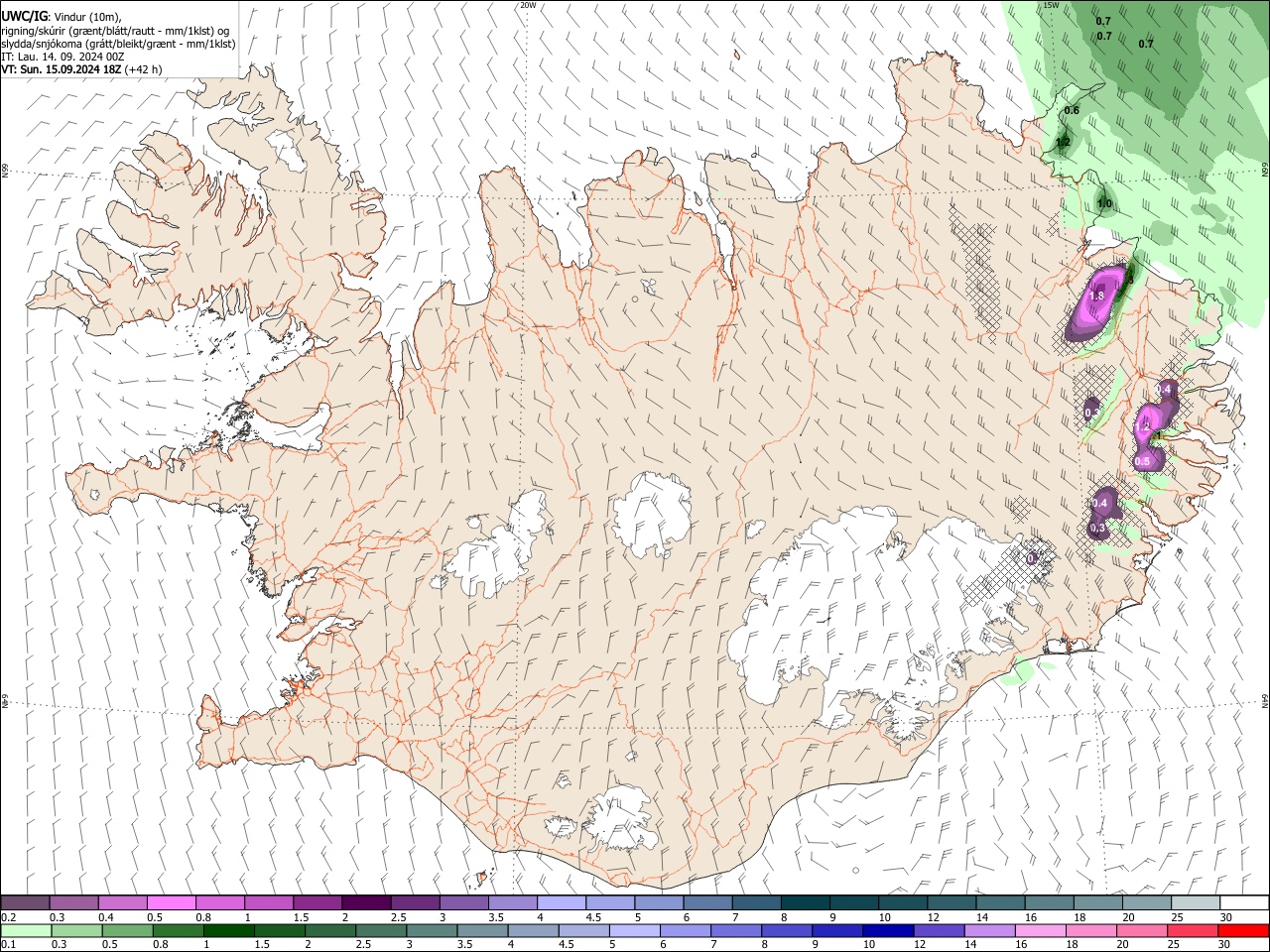Click the light grey swatch labeled 25 in the snow scale

point(1196,903)
